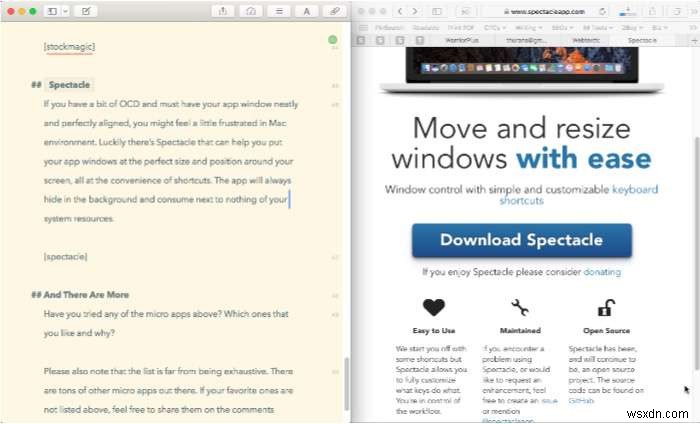The image size is (700, 424).
Task: Open the Print PDF favorites bookmark
Action: coord(461,28)
